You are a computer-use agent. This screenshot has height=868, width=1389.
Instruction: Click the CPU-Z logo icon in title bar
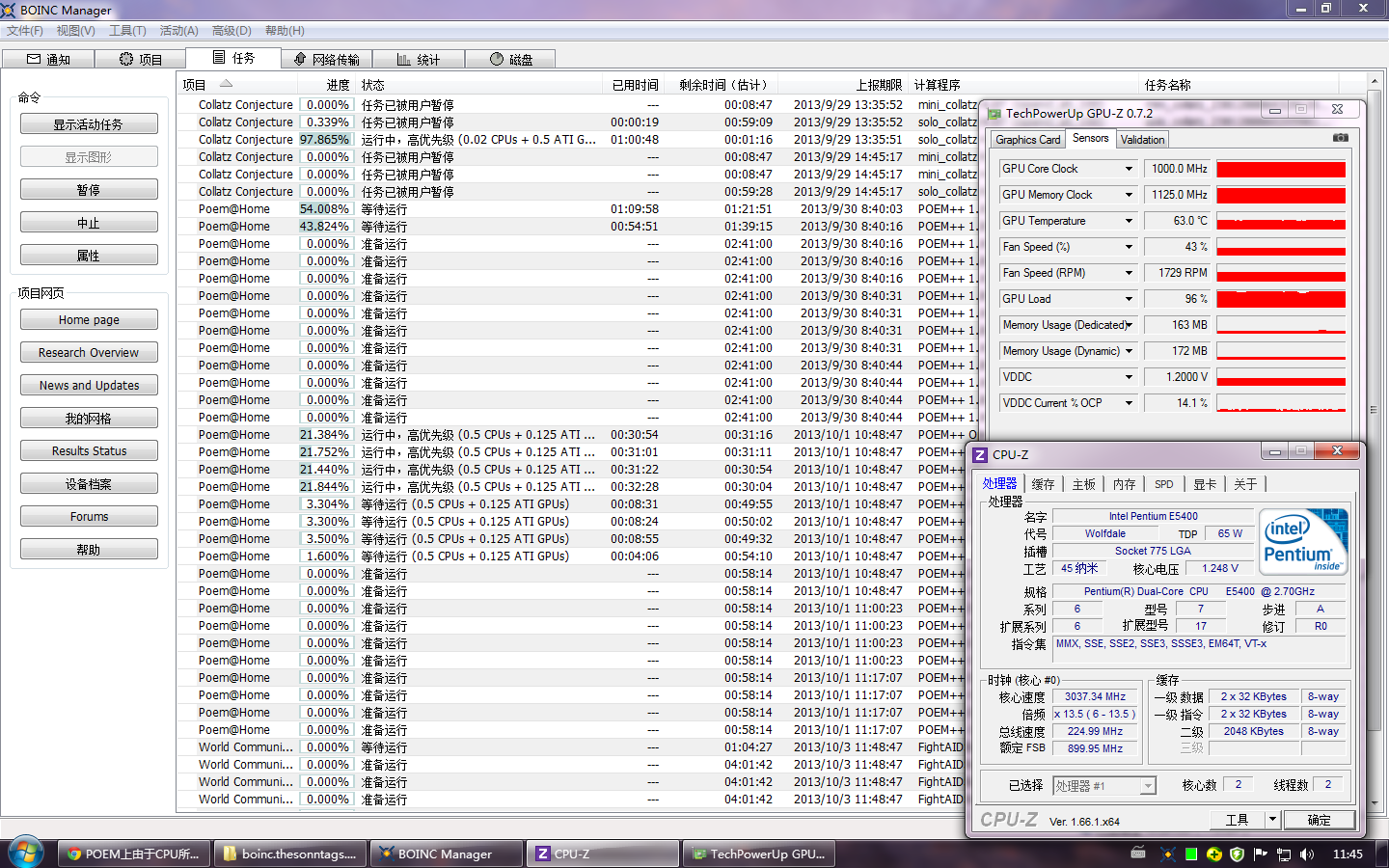click(x=980, y=454)
